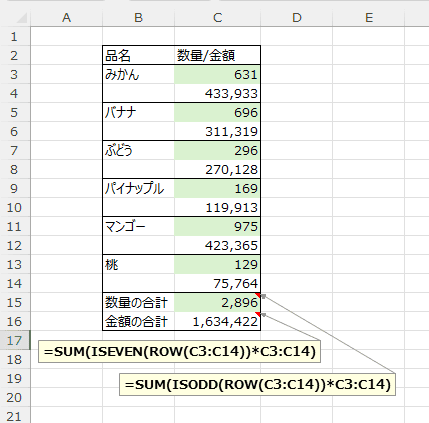Click cell containing 270,128
The height and width of the screenshot is (423, 429).
tap(217, 169)
